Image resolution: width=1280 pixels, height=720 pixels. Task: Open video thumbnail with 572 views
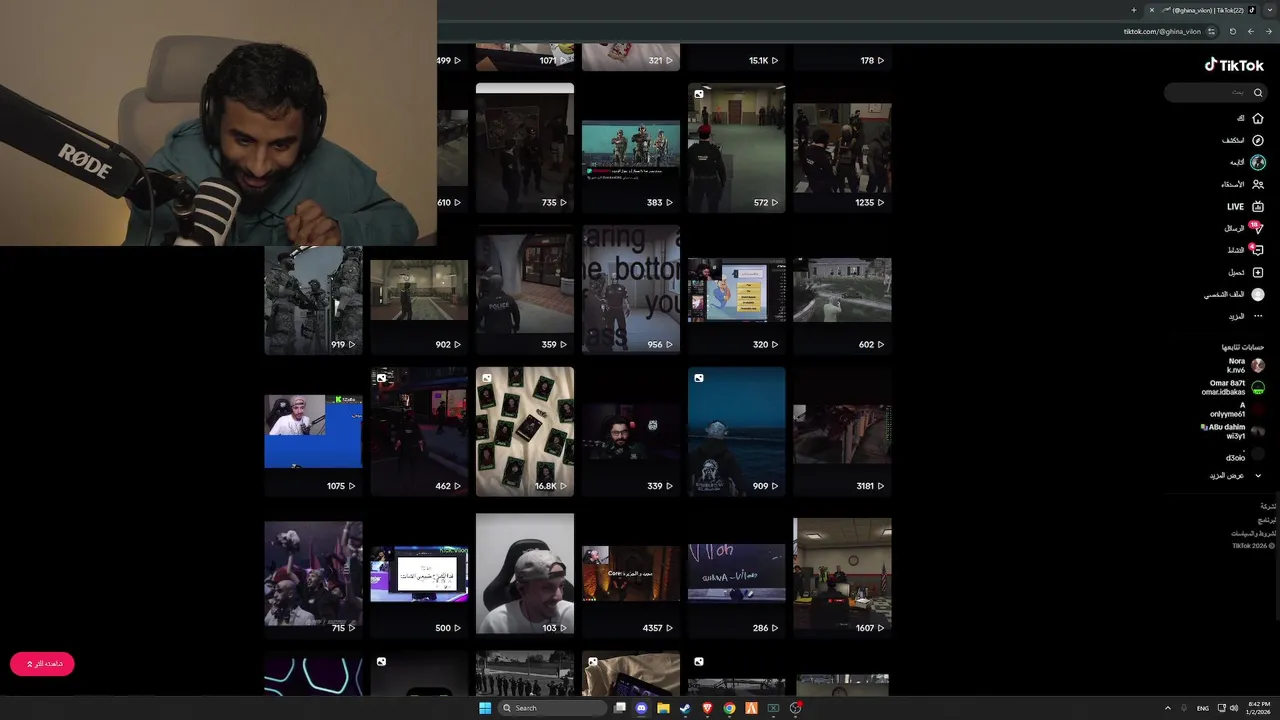tap(737, 147)
